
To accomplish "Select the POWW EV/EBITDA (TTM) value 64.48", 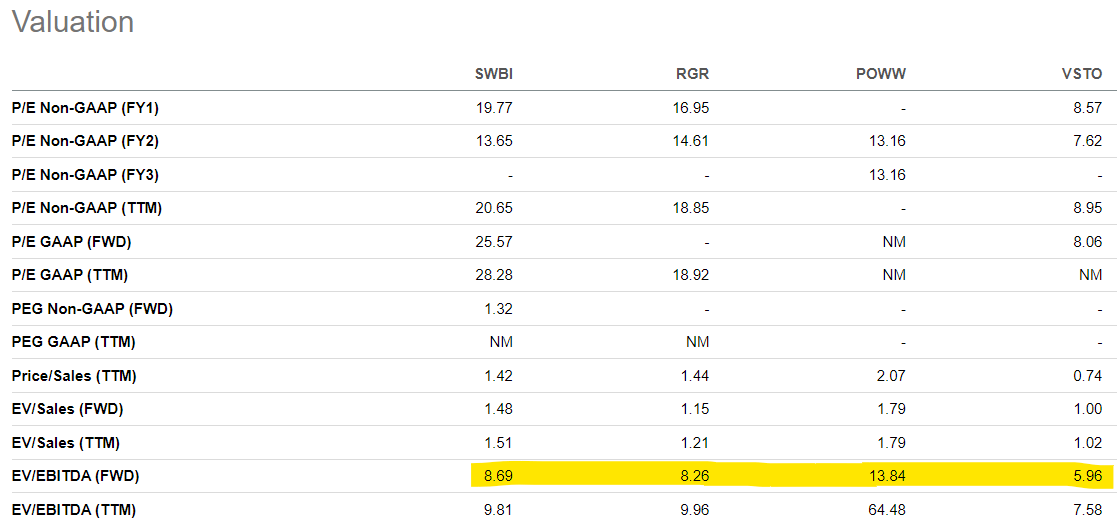I will 885,510.
